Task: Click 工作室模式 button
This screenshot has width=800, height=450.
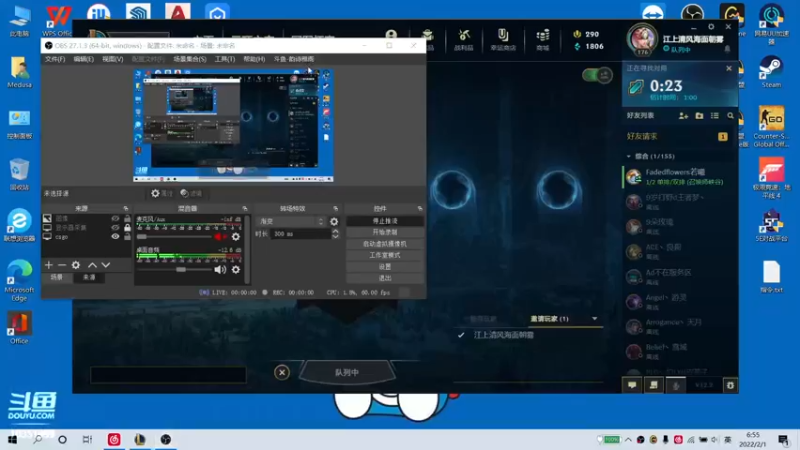Action: 385,255
